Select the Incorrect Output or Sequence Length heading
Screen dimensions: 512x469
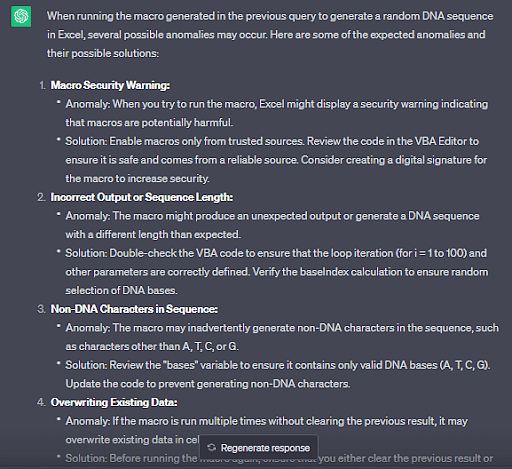pyautogui.click(x=142, y=197)
